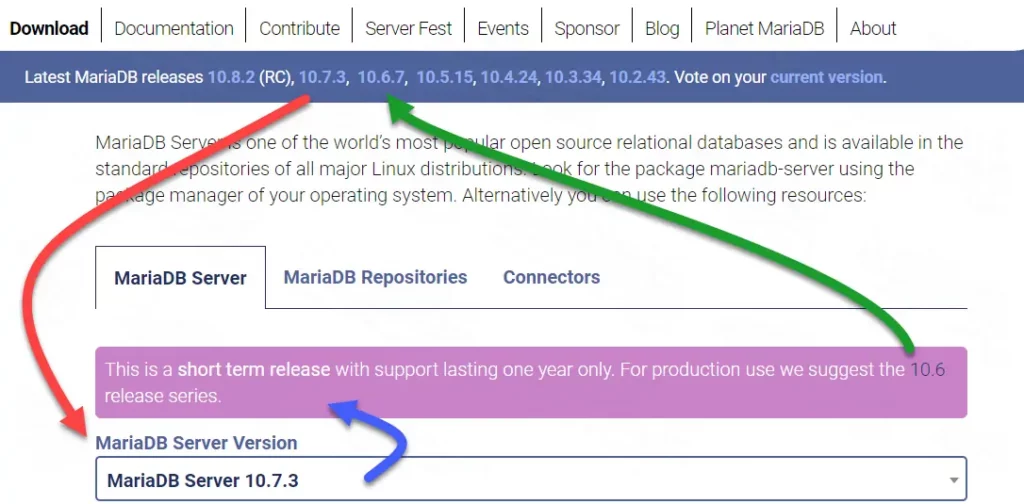
Task: Switch to the MariaDB Repositories tab
Action: [375, 277]
